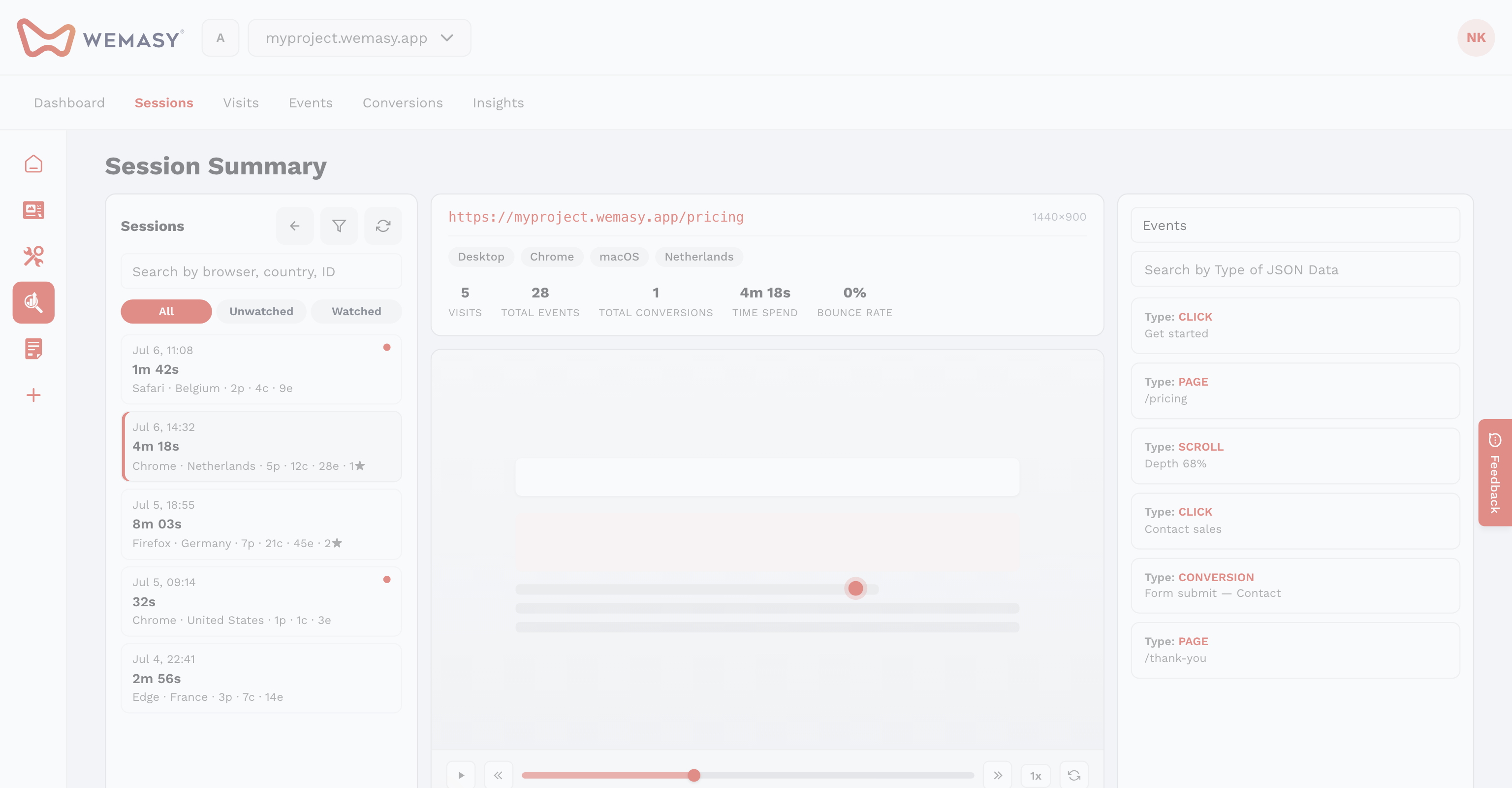Open the NK user avatar
Viewport: 1512px width, 788px height.
coord(1476,37)
